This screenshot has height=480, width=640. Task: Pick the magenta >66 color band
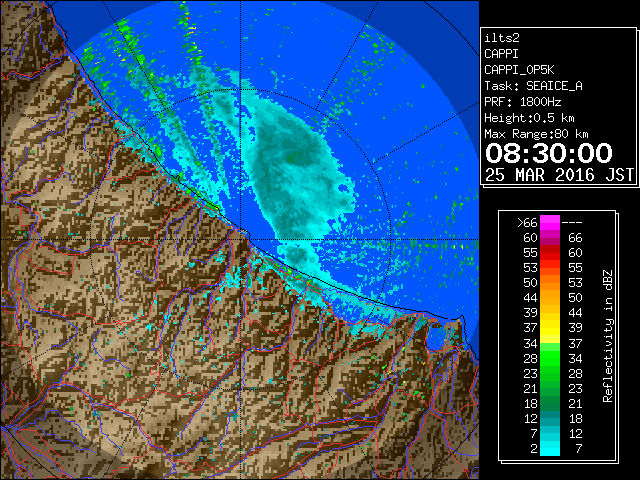550,223
